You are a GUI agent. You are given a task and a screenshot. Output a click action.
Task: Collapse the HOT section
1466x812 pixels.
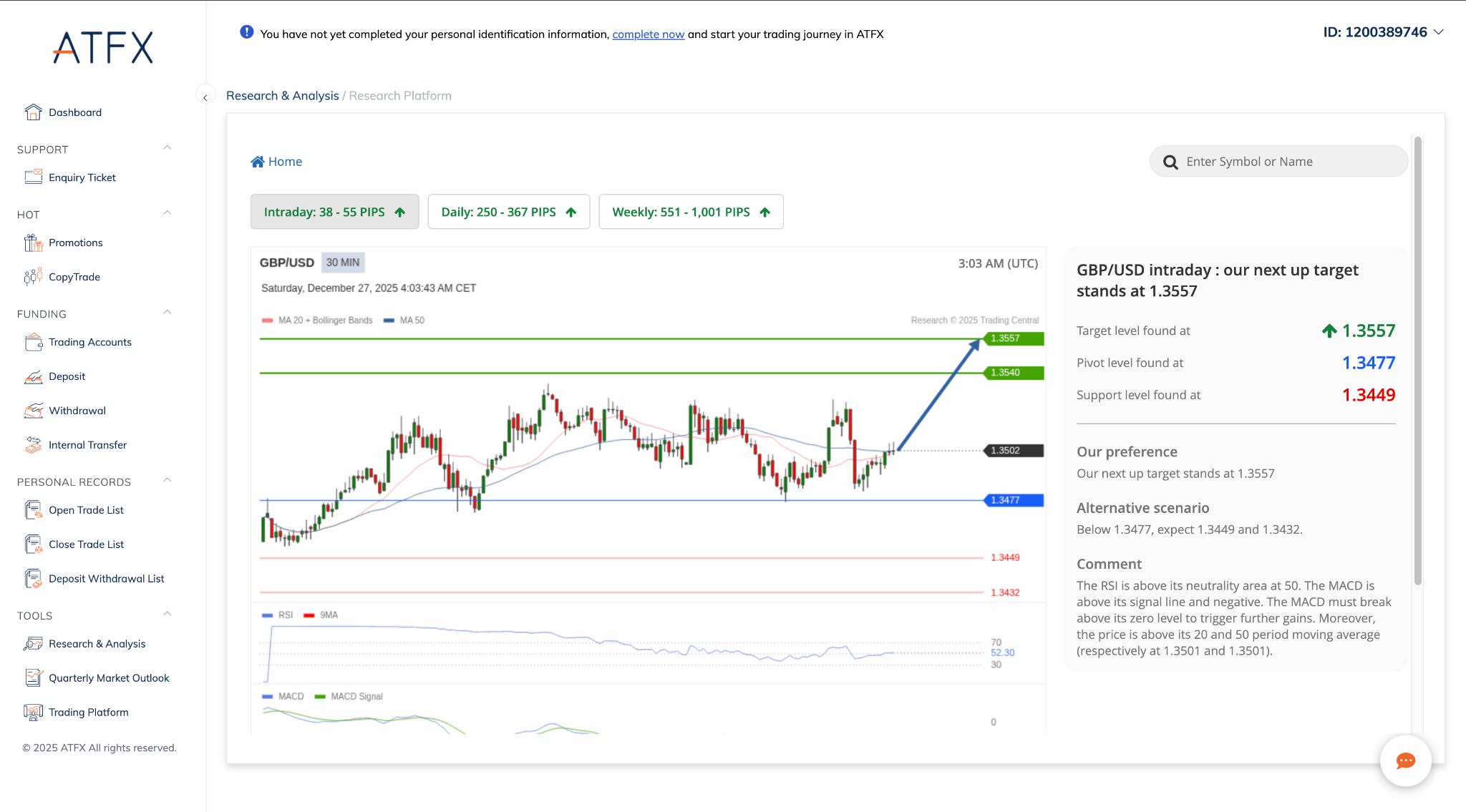pyautogui.click(x=167, y=213)
